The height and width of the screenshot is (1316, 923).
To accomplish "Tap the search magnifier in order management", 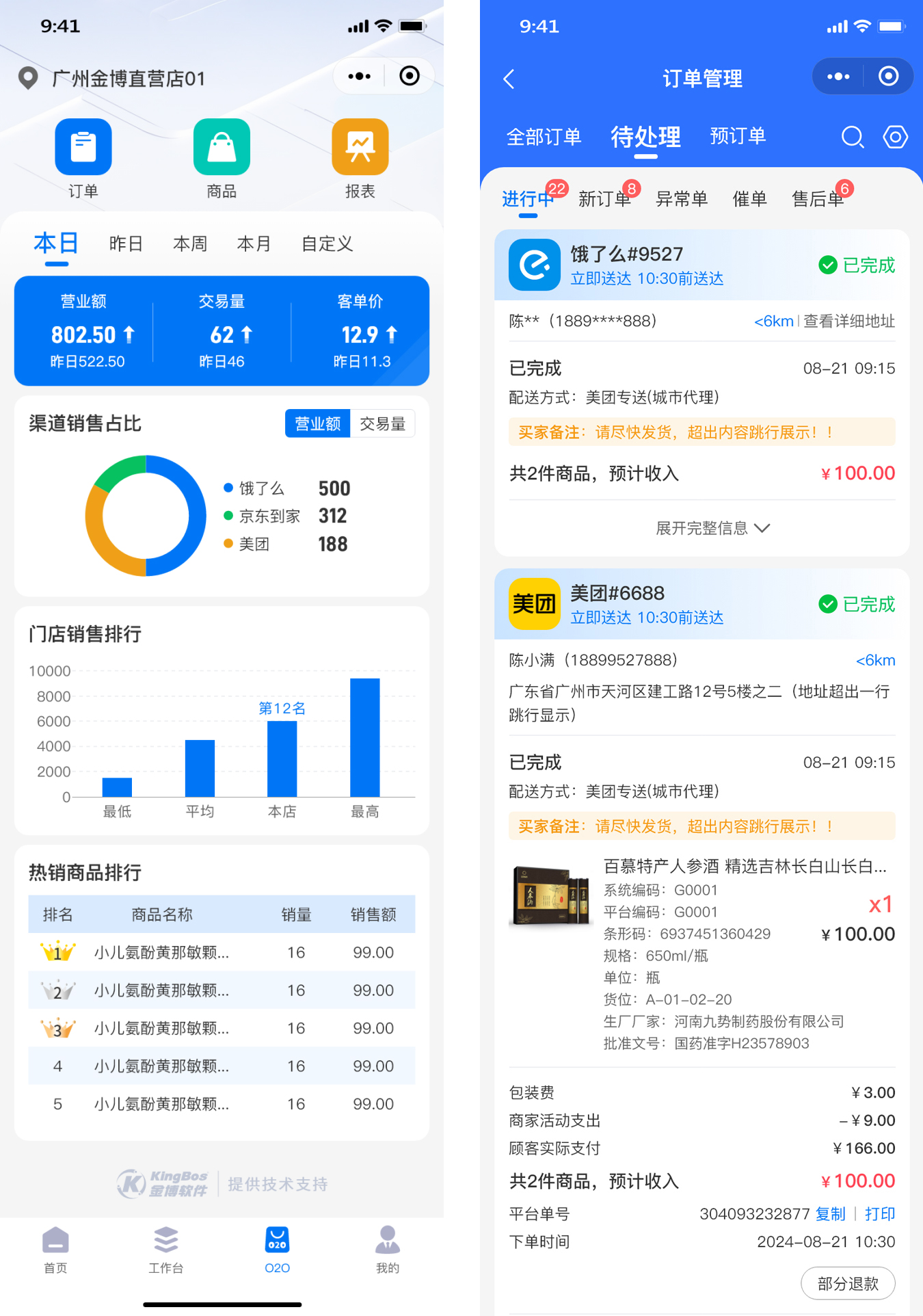I will click(852, 137).
